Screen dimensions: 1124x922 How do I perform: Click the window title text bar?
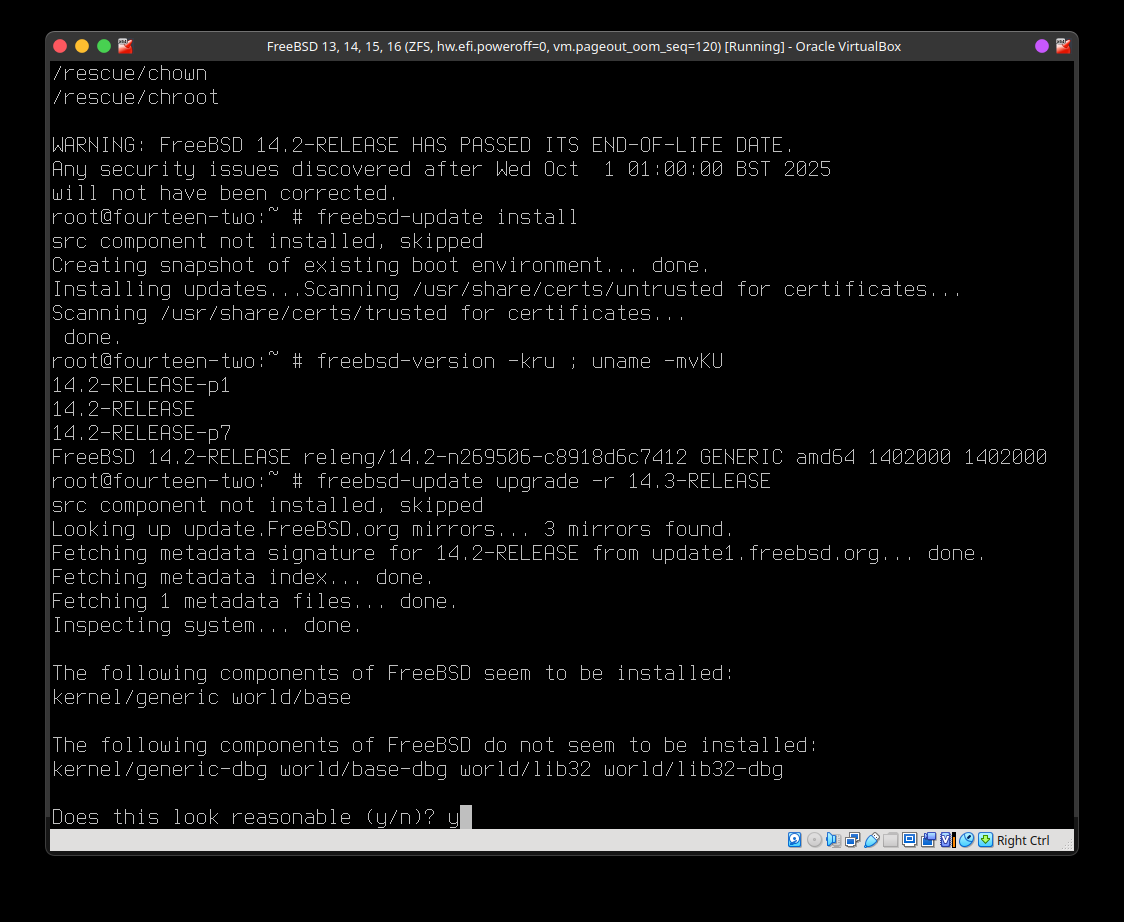[583, 46]
